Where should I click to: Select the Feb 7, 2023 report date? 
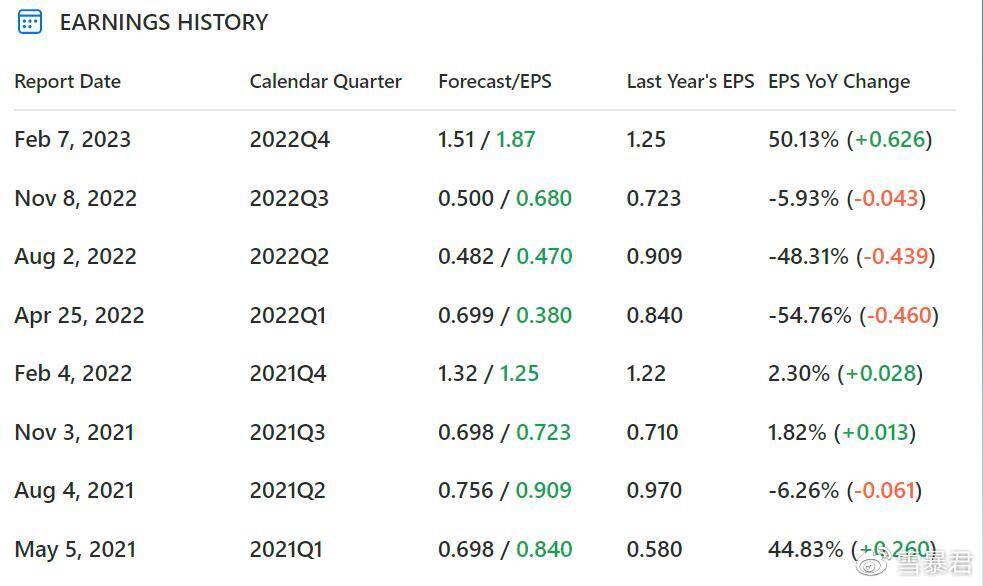coord(73,139)
